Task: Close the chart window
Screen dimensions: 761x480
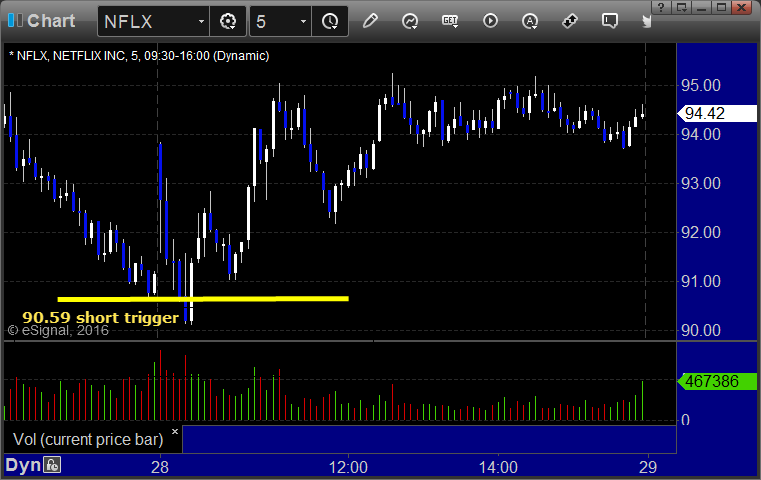Action: (742, 7)
